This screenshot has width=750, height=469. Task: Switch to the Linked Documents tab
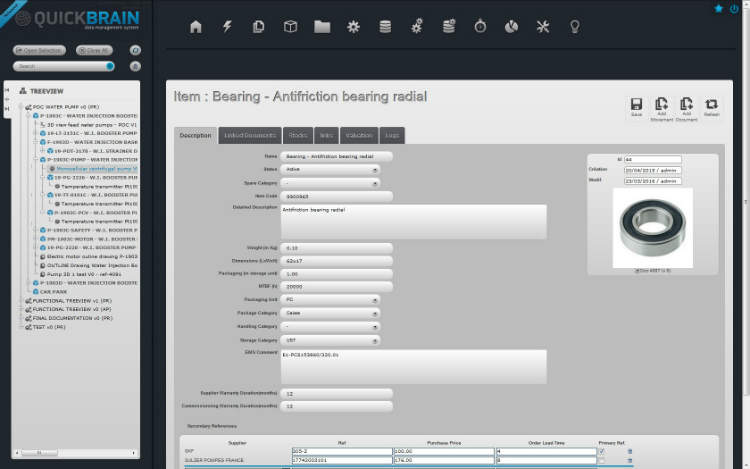click(x=250, y=135)
